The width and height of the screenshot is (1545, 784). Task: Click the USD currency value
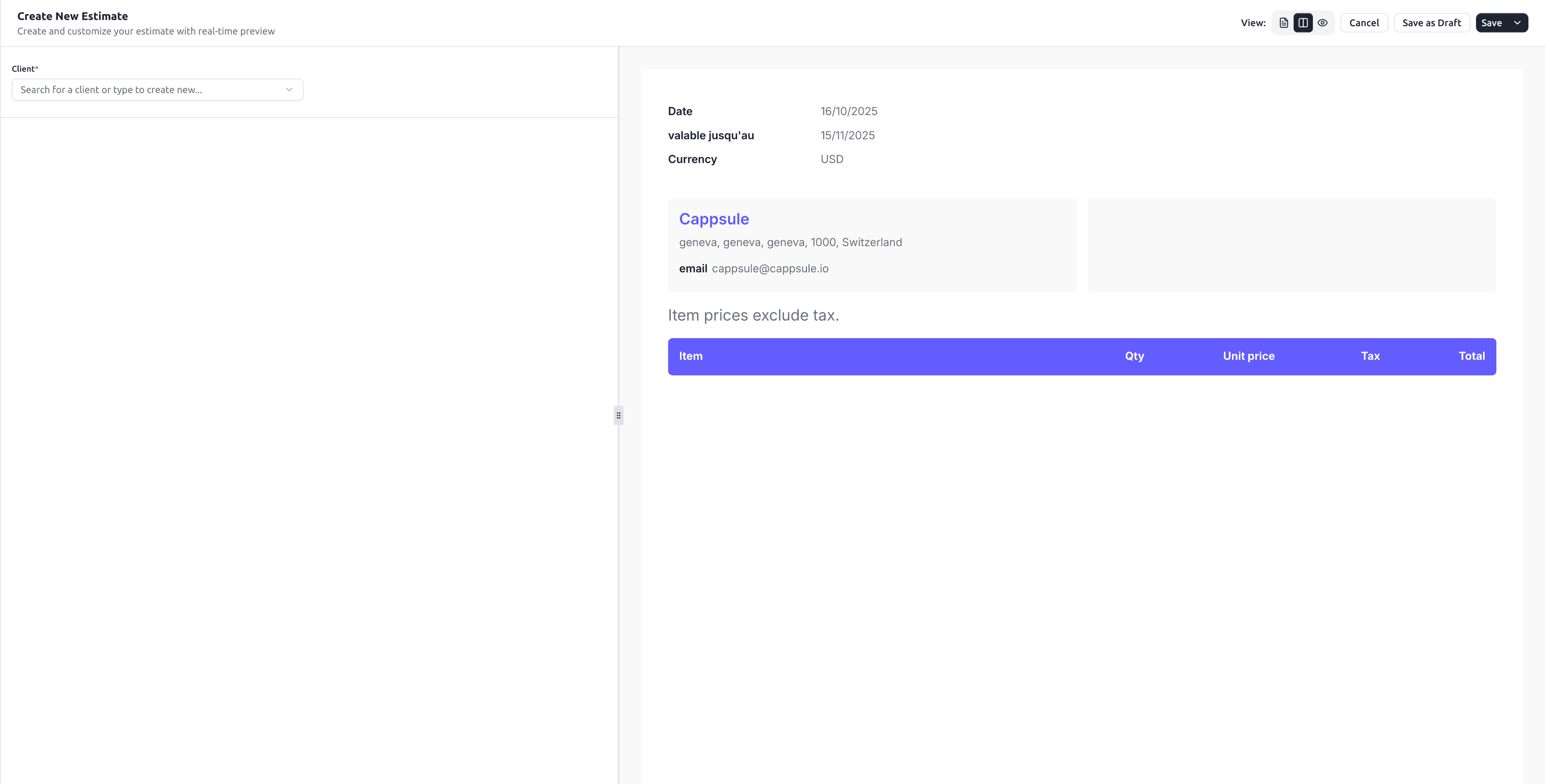click(832, 159)
